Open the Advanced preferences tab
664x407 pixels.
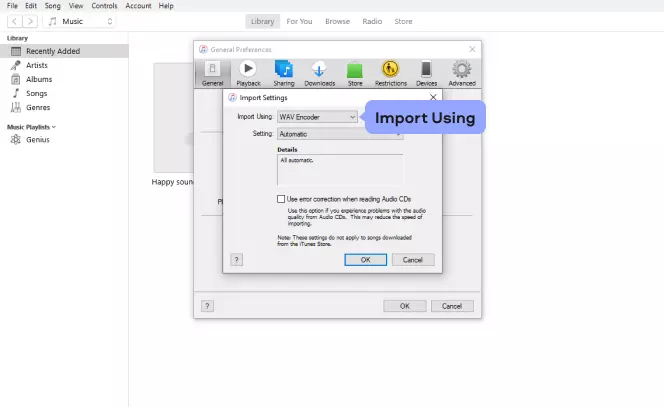(x=462, y=73)
